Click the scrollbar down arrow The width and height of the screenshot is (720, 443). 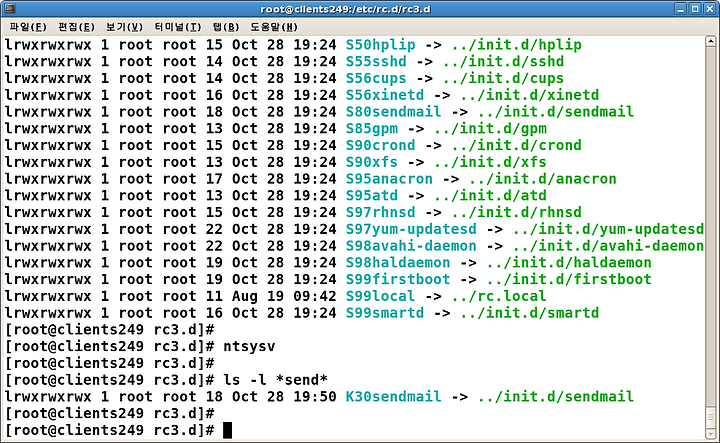coord(710,434)
